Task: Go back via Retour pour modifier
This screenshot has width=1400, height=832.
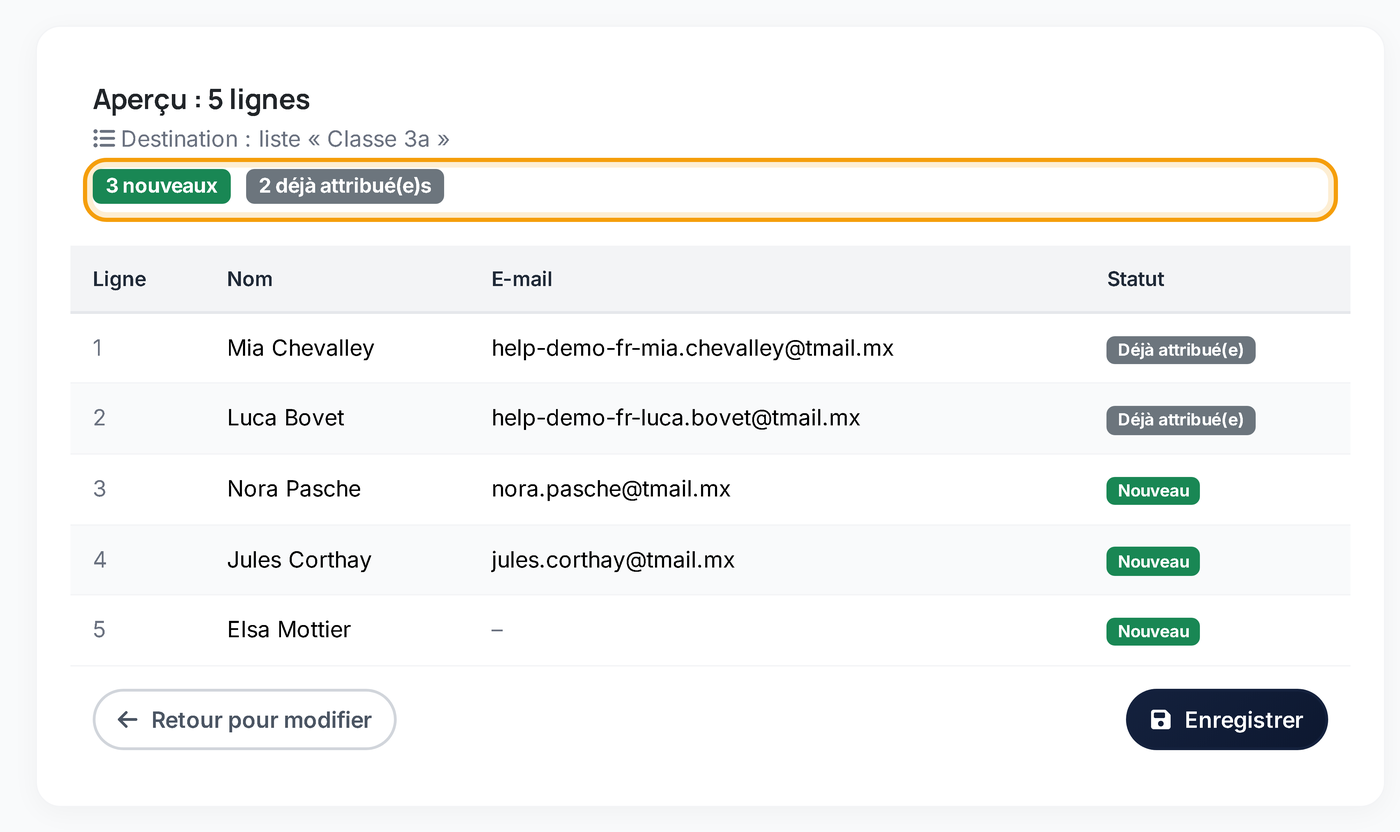Action: [245, 719]
